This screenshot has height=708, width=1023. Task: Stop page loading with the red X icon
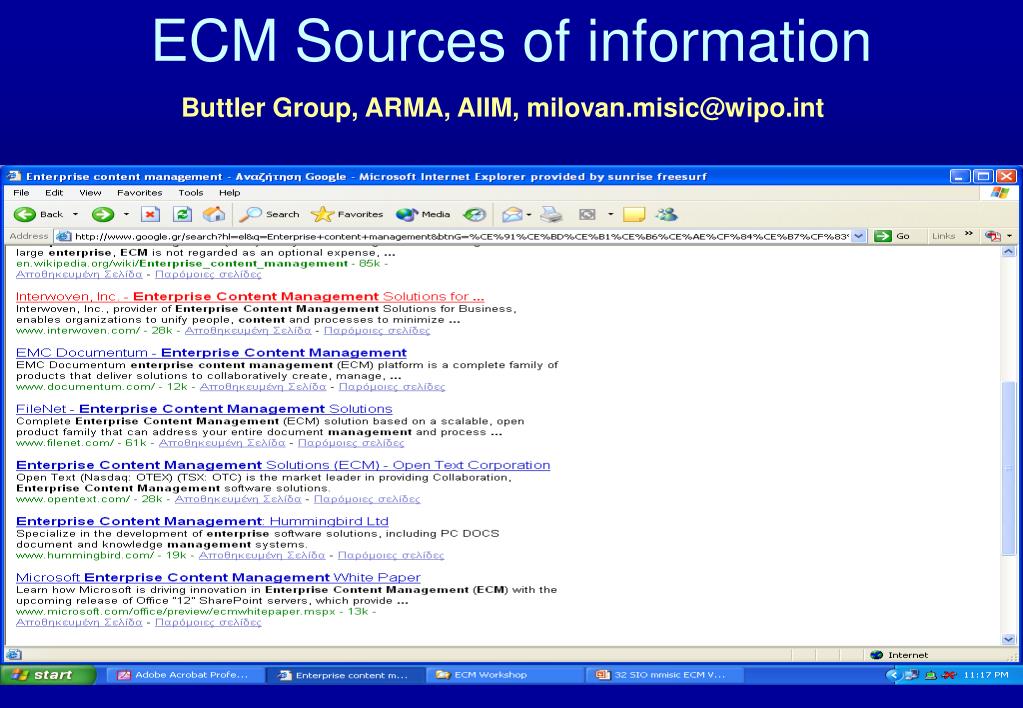(x=150, y=214)
